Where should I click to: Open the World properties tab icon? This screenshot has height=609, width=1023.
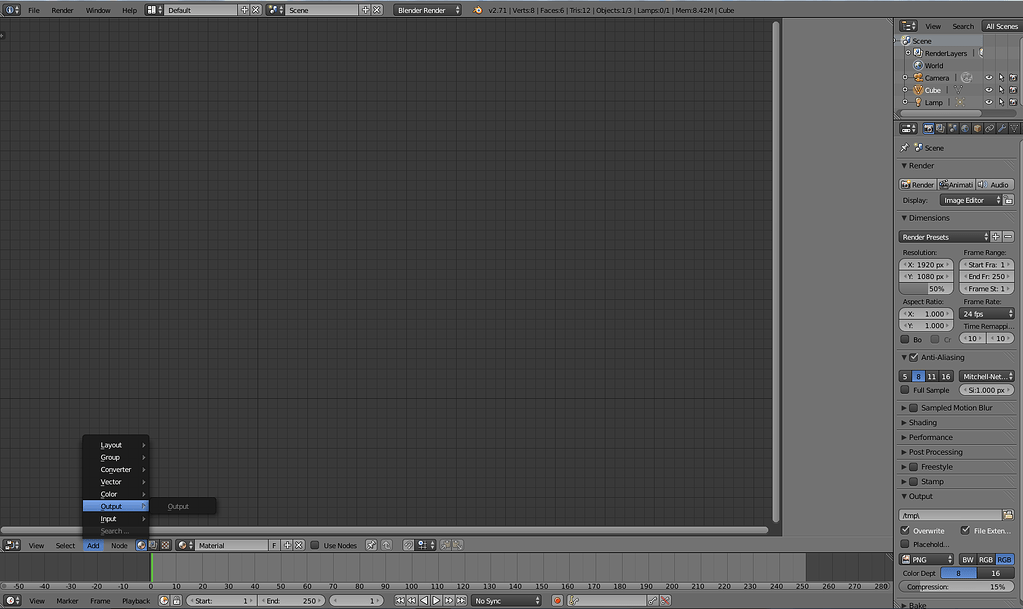click(x=965, y=129)
